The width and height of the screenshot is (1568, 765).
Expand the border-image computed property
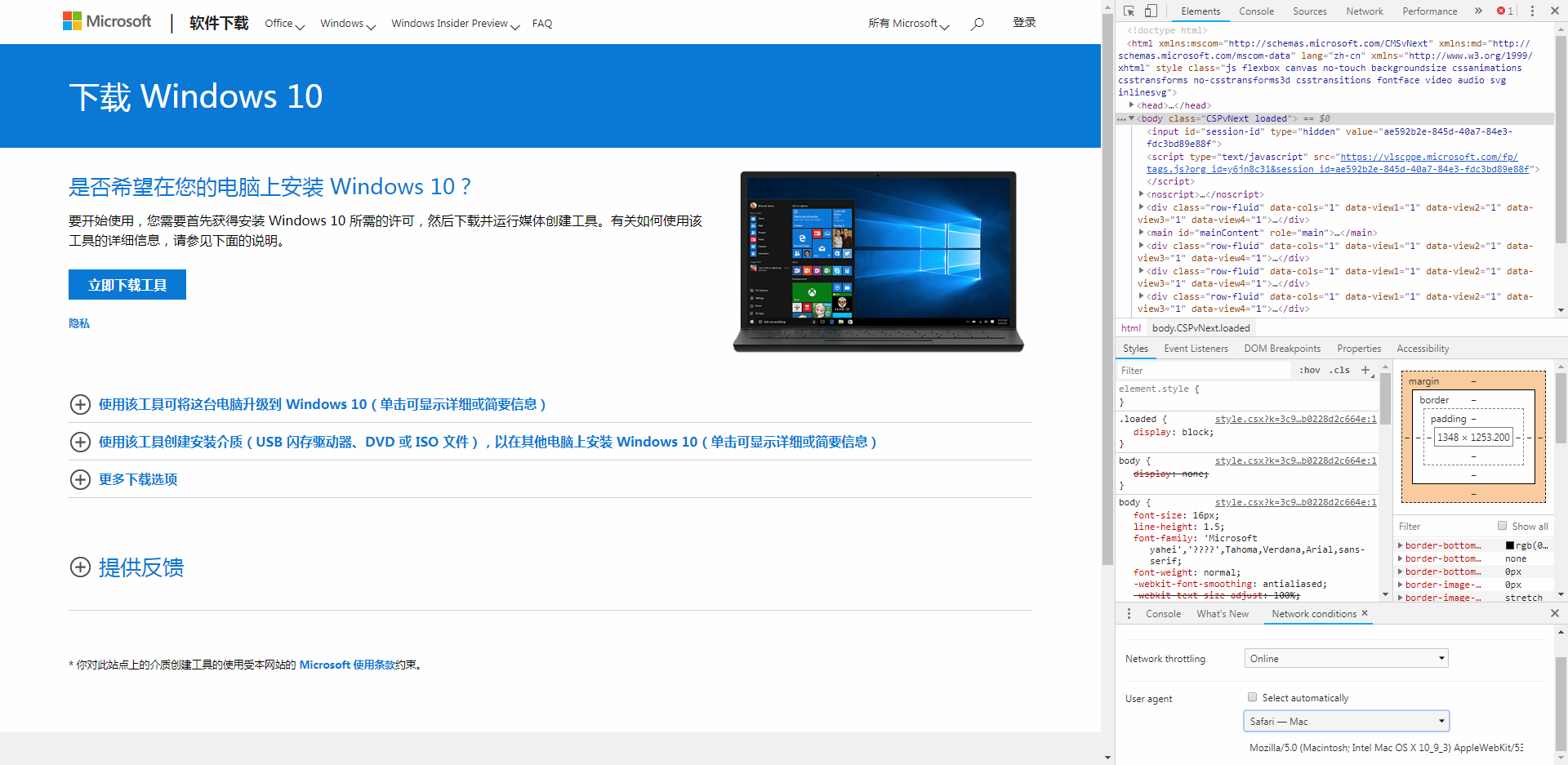point(1401,585)
